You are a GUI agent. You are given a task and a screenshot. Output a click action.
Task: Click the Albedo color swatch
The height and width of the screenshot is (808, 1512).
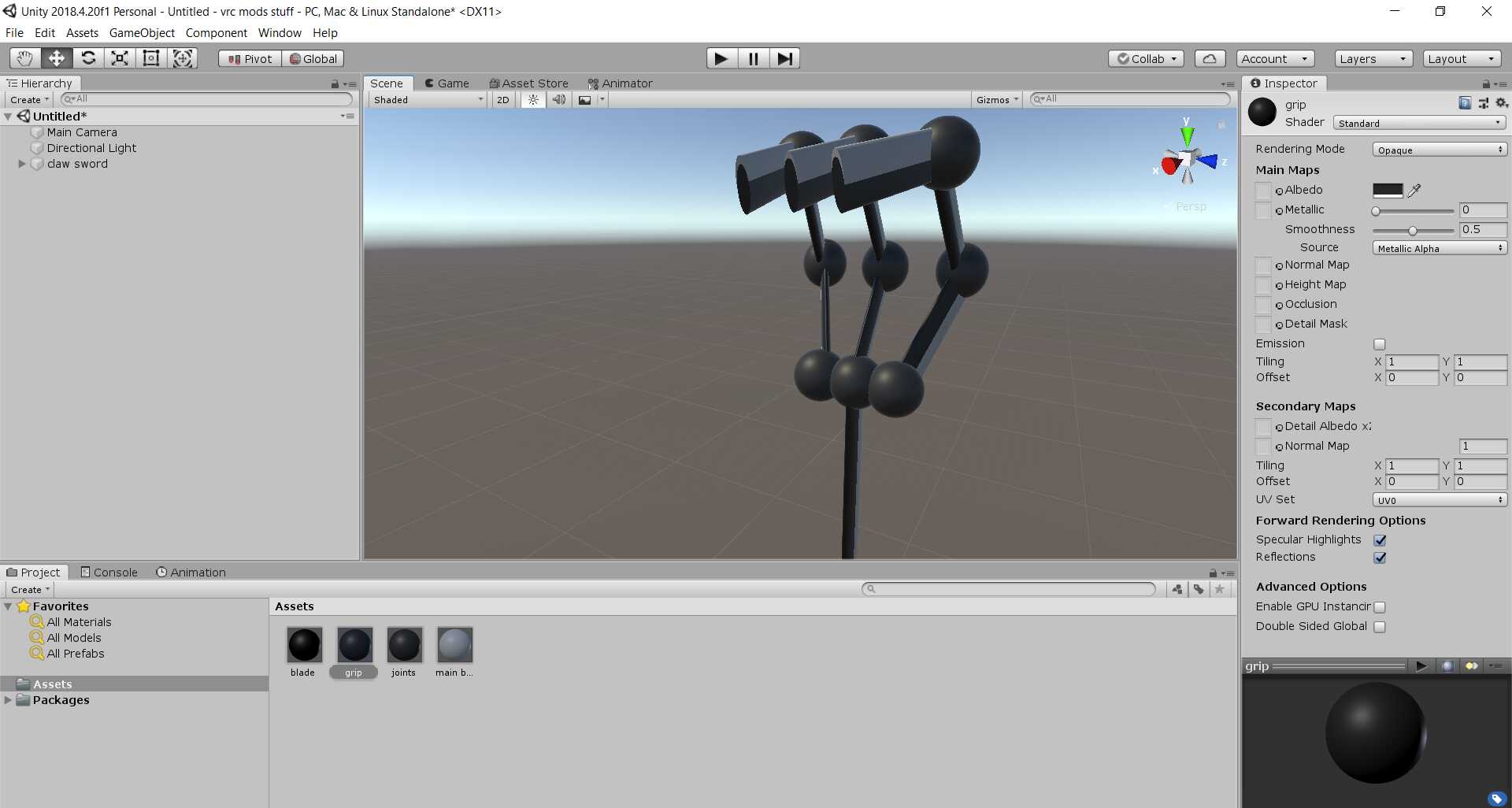[1388, 190]
